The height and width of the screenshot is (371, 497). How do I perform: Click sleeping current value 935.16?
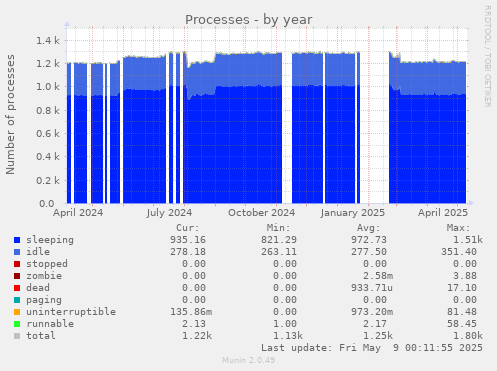(188, 240)
